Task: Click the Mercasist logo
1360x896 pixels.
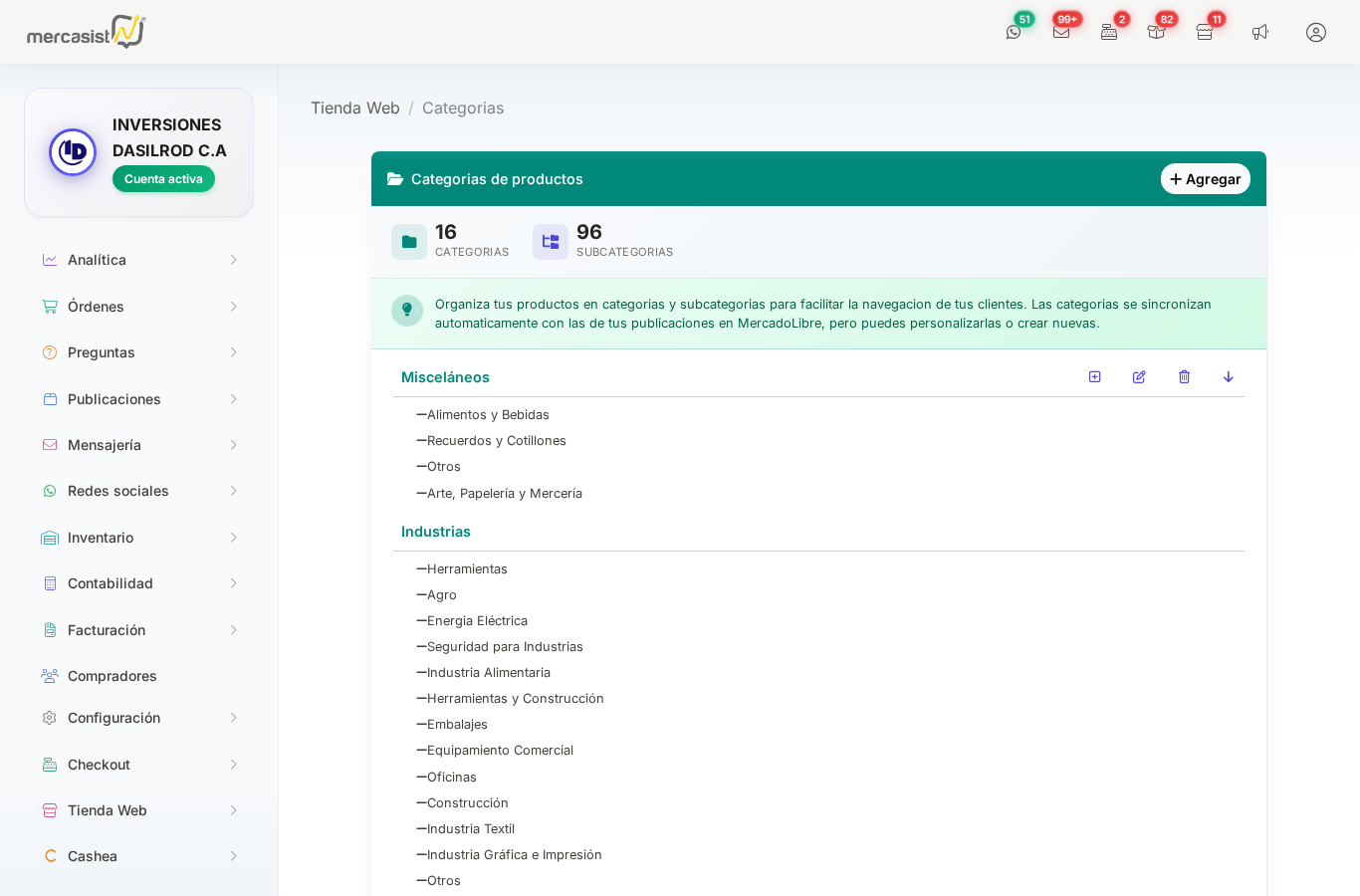Action: [x=87, y=32]
